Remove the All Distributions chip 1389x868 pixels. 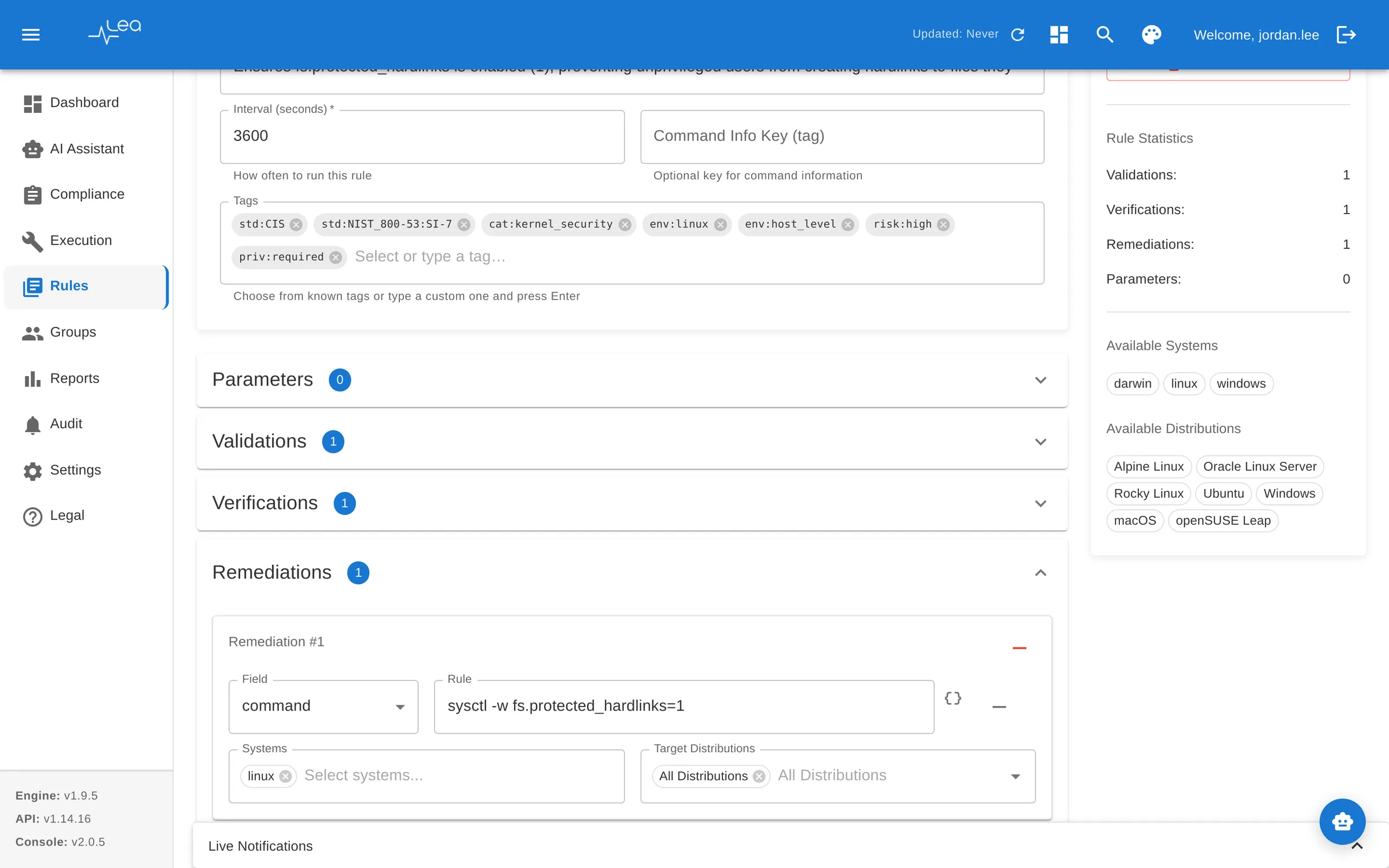tap(759, 776)
